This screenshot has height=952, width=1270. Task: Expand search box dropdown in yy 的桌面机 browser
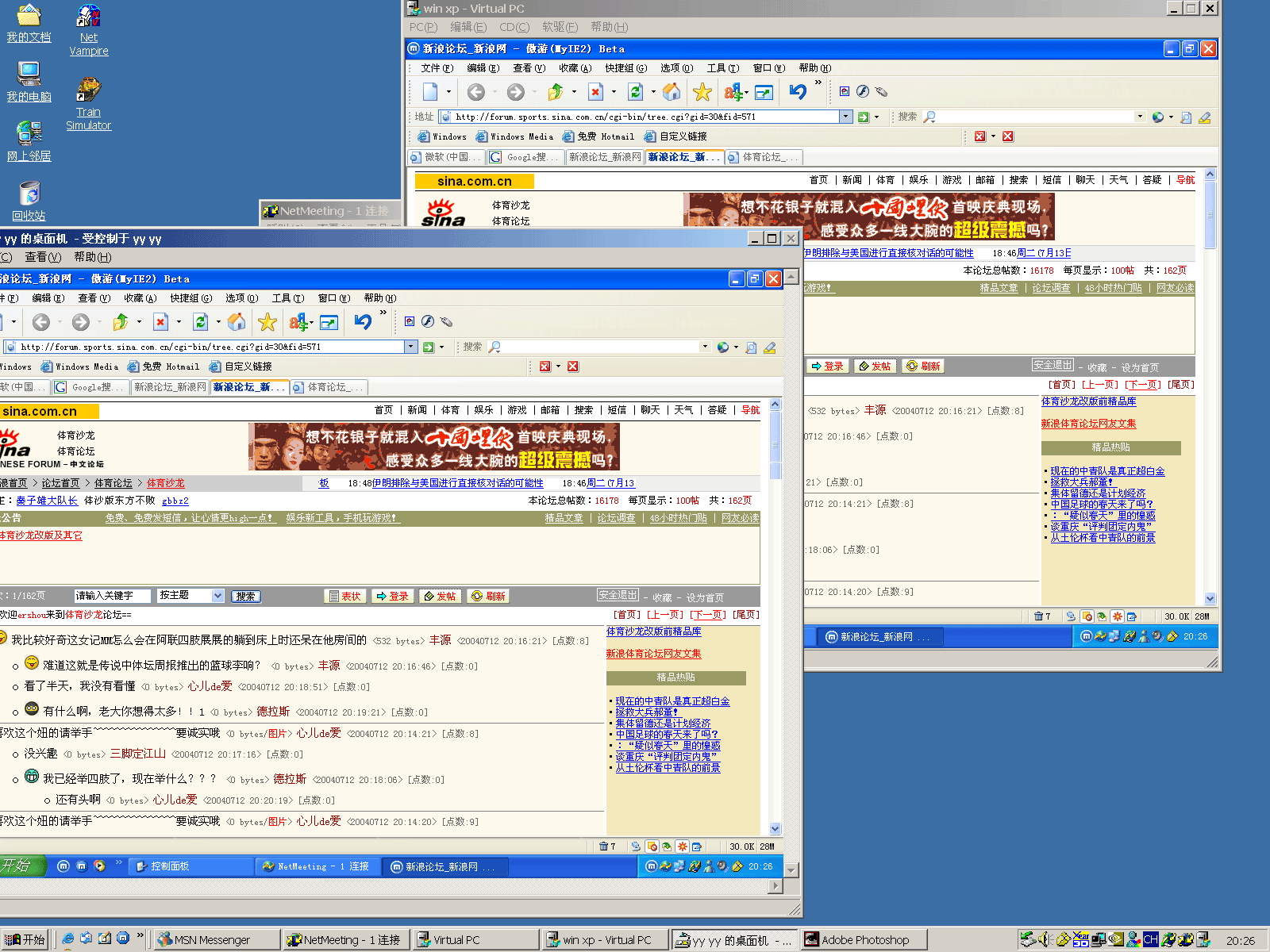coord(704,347)
